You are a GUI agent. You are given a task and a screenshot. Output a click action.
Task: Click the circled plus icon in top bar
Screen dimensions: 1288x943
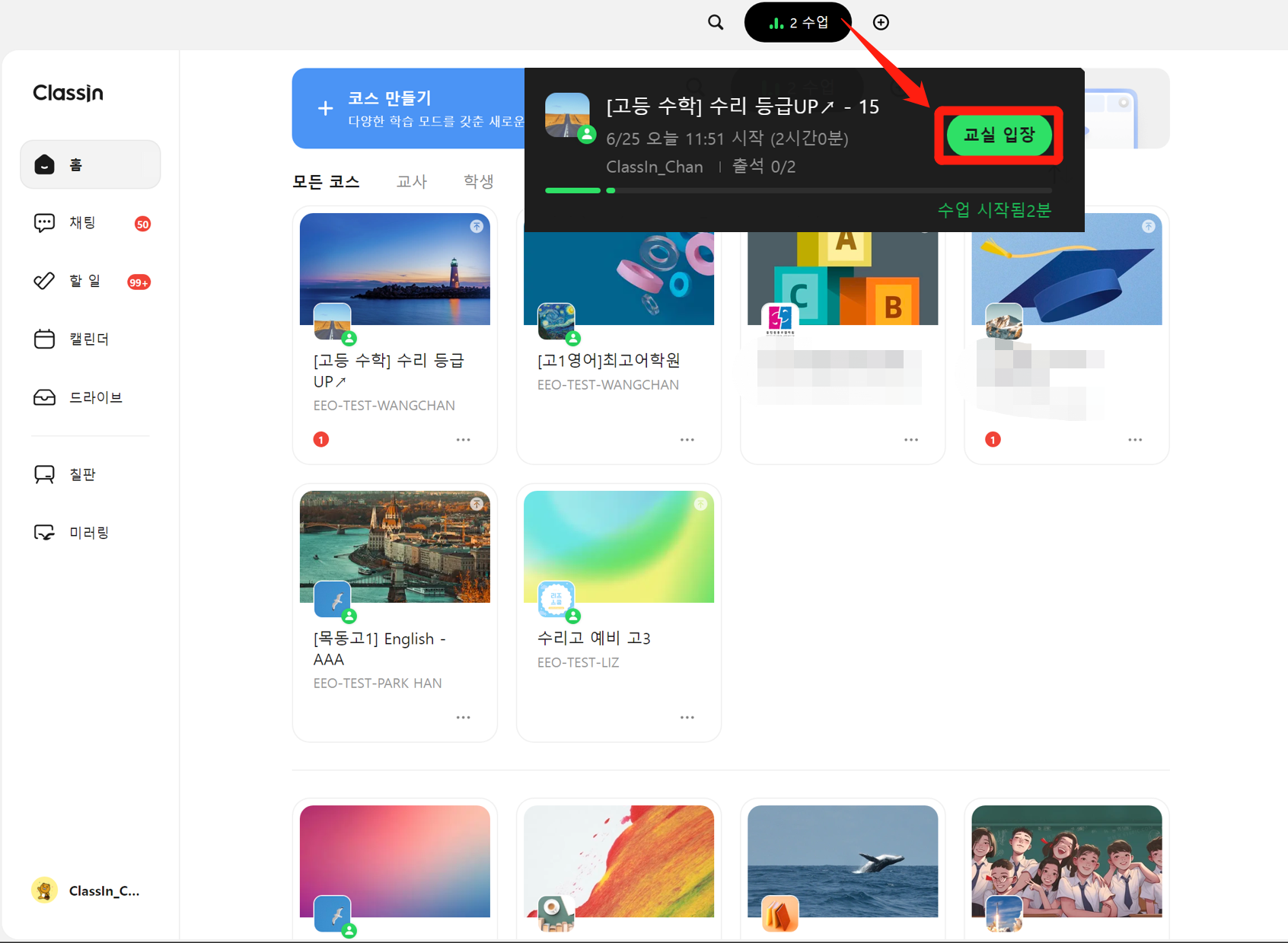881,22
